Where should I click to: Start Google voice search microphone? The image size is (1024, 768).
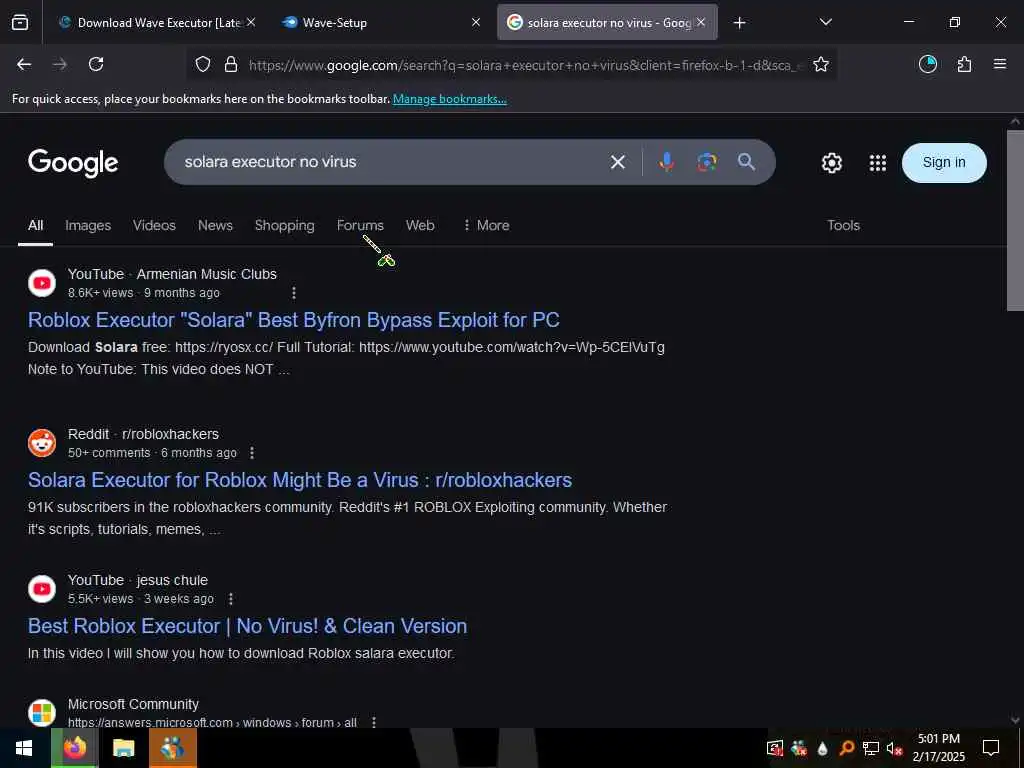click(666, 162)
